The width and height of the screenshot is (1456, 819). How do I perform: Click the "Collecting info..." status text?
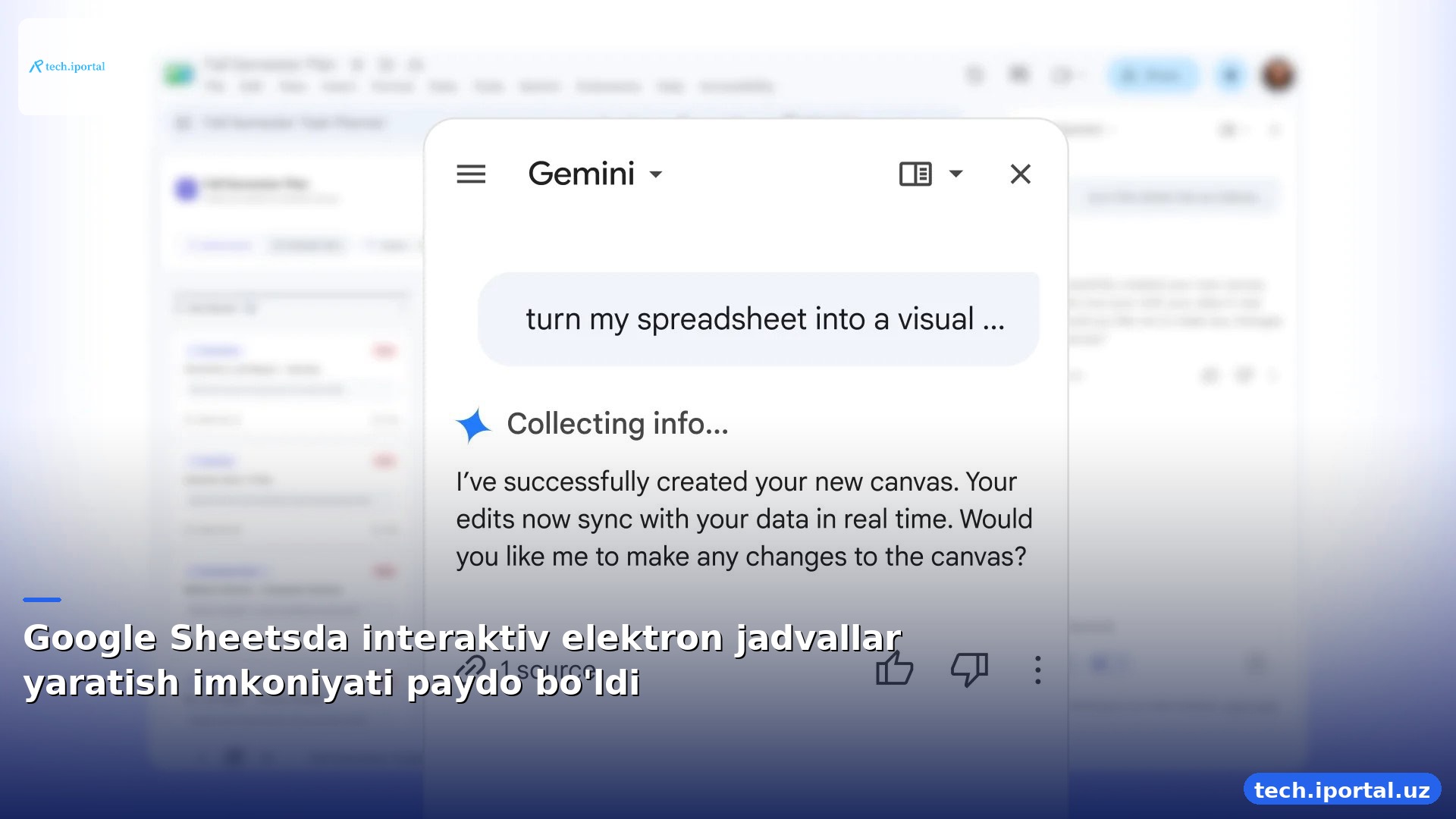[x=617, y=424]
